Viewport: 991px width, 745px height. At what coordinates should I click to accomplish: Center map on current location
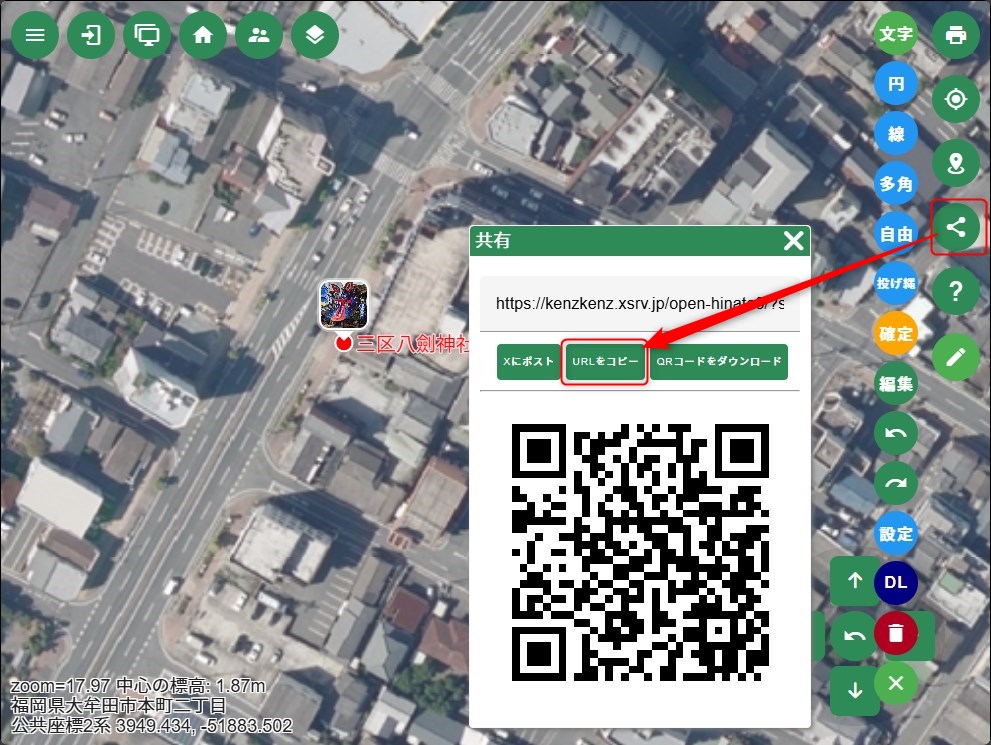[x=955, y=99]
